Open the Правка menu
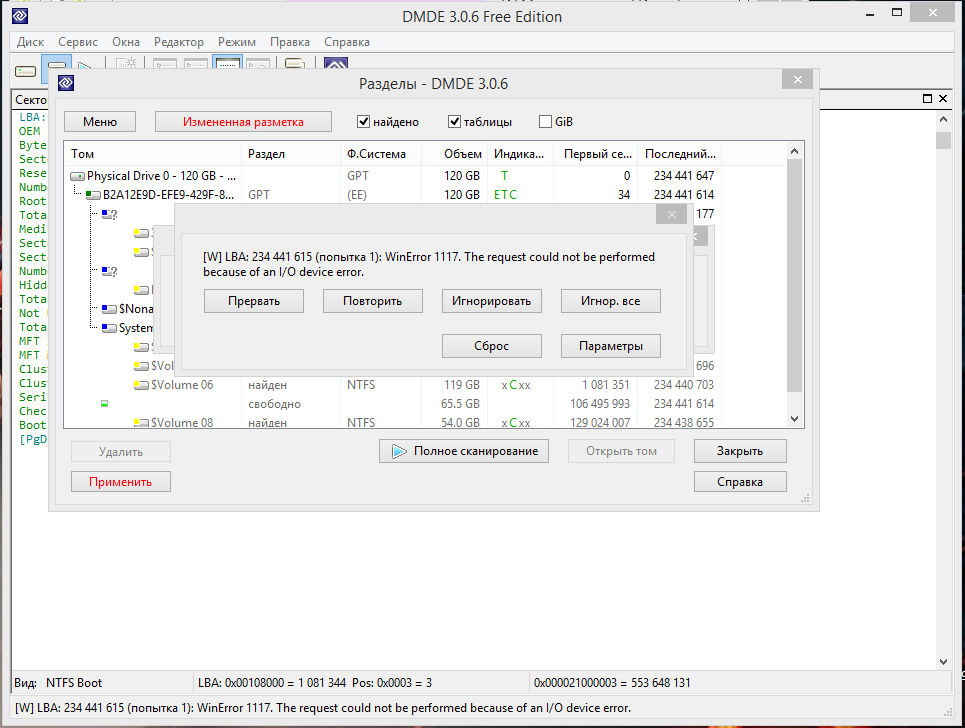The height and width of the screenshot is (728, 965). [x=289, y=42]
